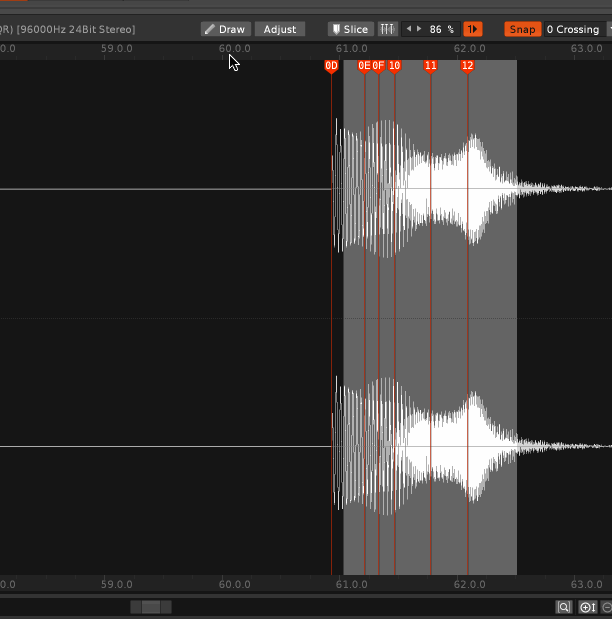Select slice marker 0F

(x=378, y=66)
